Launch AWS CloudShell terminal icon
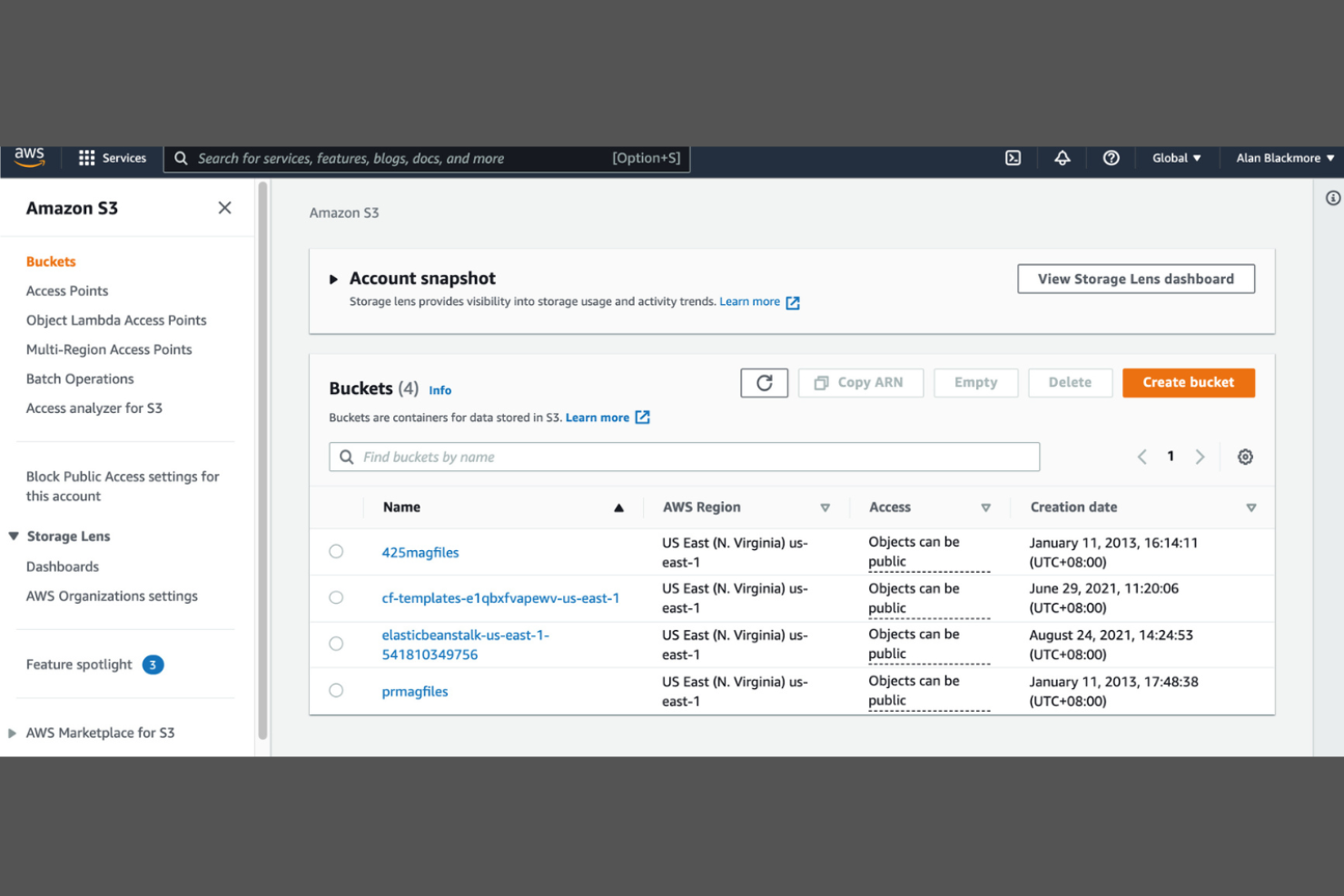1344x896 pixels. [x=1013, y=158]
